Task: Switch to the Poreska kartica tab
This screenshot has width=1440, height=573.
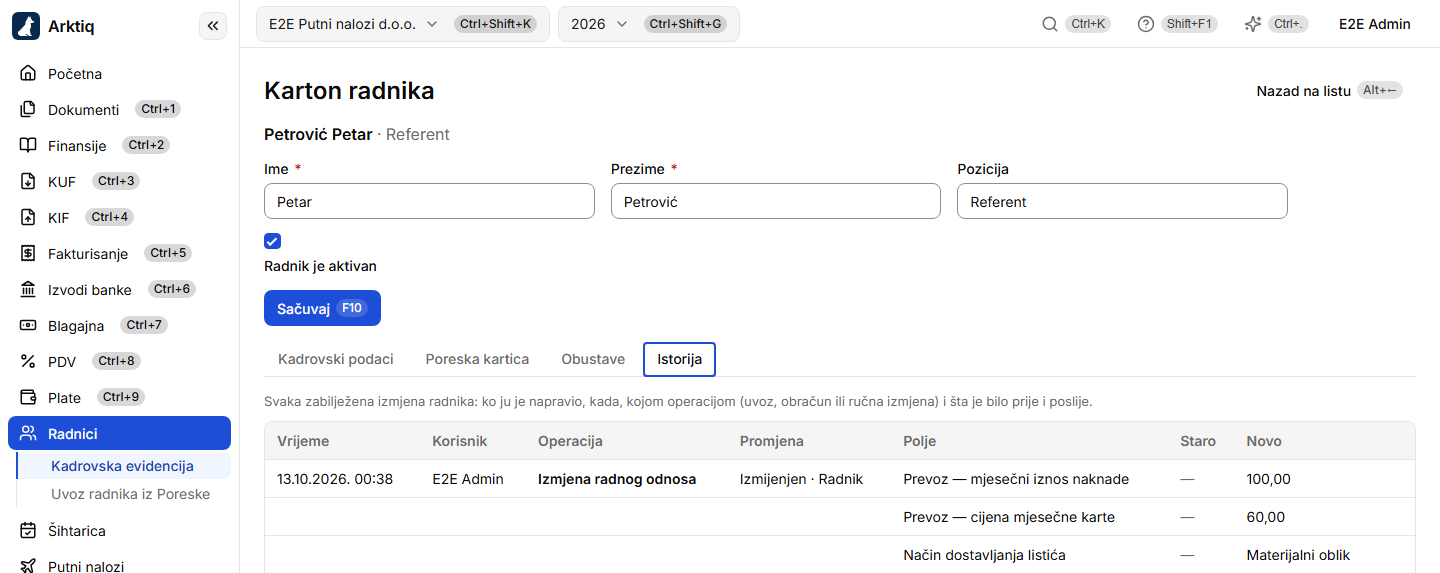Action: point(477,359)
